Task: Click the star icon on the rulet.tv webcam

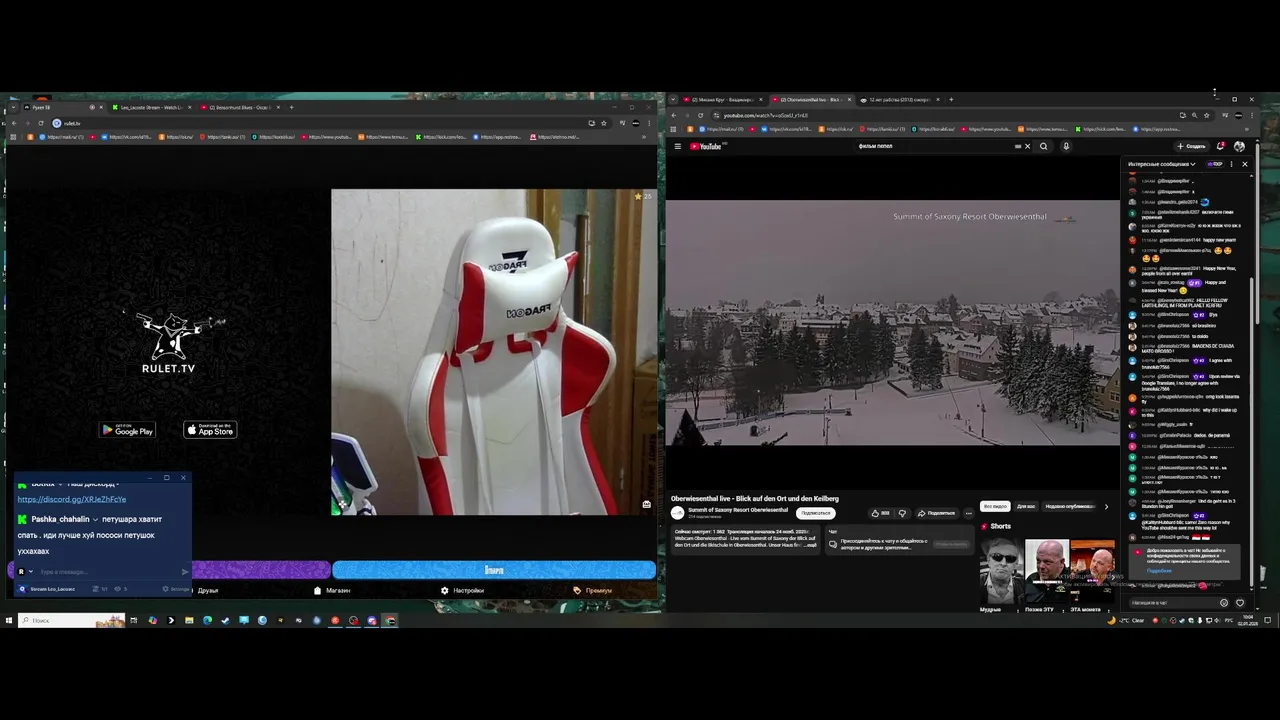Action: pyautogui.click(x=638, y=196)
